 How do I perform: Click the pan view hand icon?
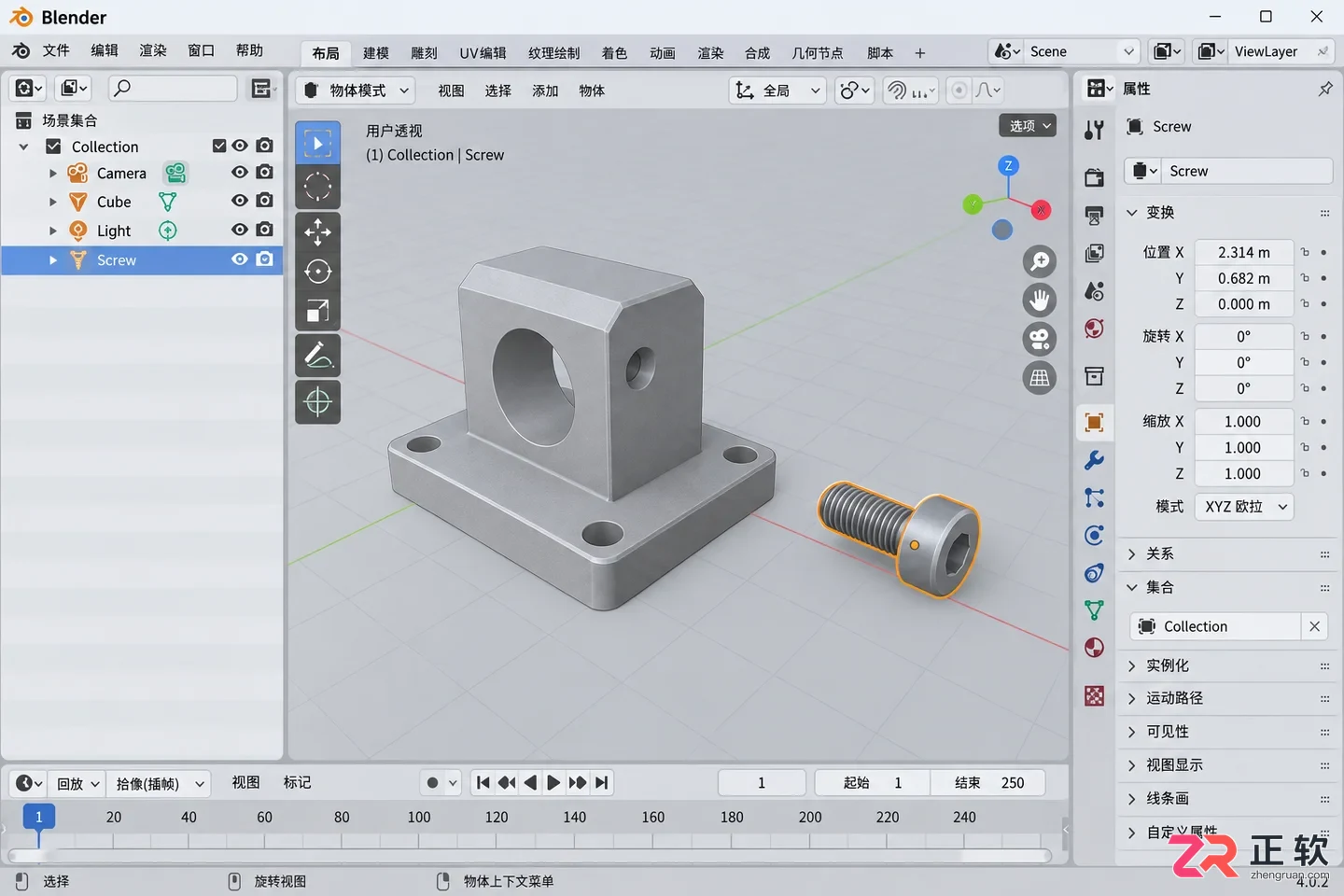click(x=1040, y=301)
